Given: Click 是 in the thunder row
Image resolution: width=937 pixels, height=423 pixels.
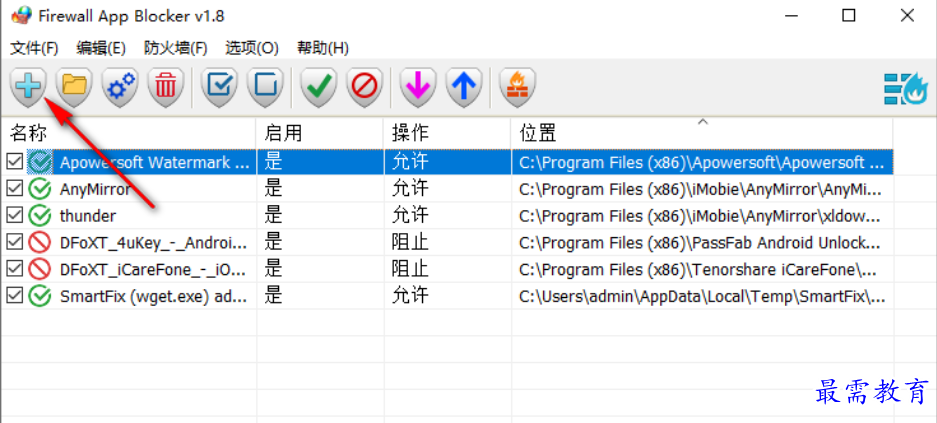Looking at the screenshot, I should [274, 216].
